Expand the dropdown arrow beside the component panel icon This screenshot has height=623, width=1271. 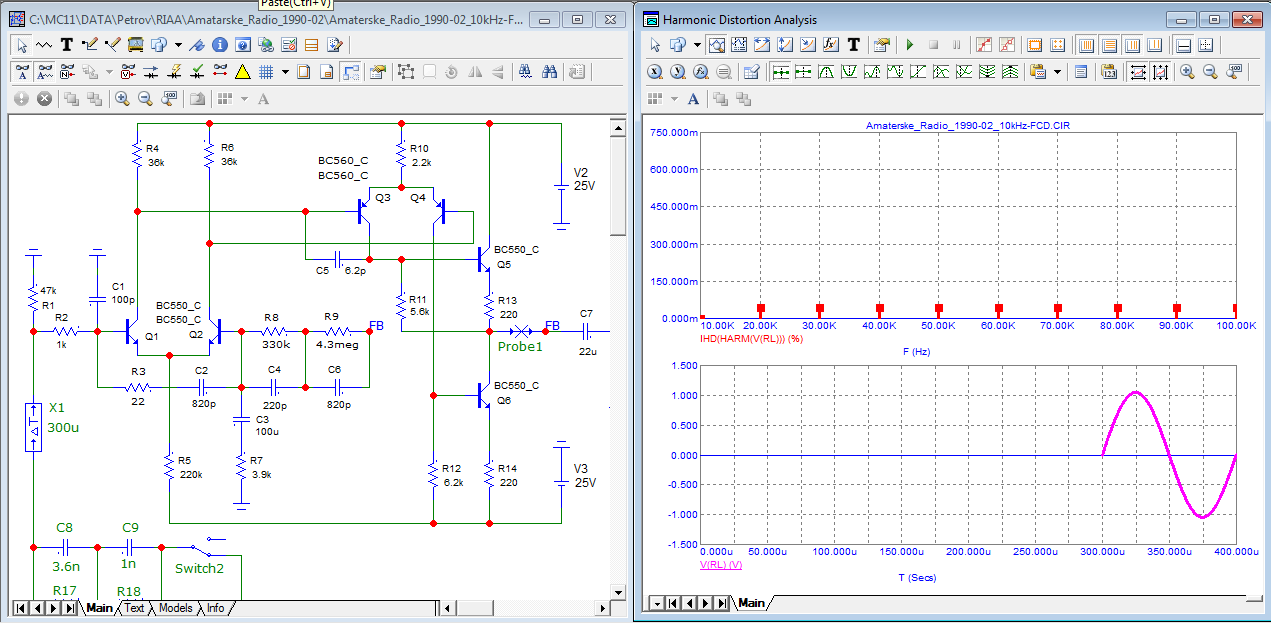point(178,45)
